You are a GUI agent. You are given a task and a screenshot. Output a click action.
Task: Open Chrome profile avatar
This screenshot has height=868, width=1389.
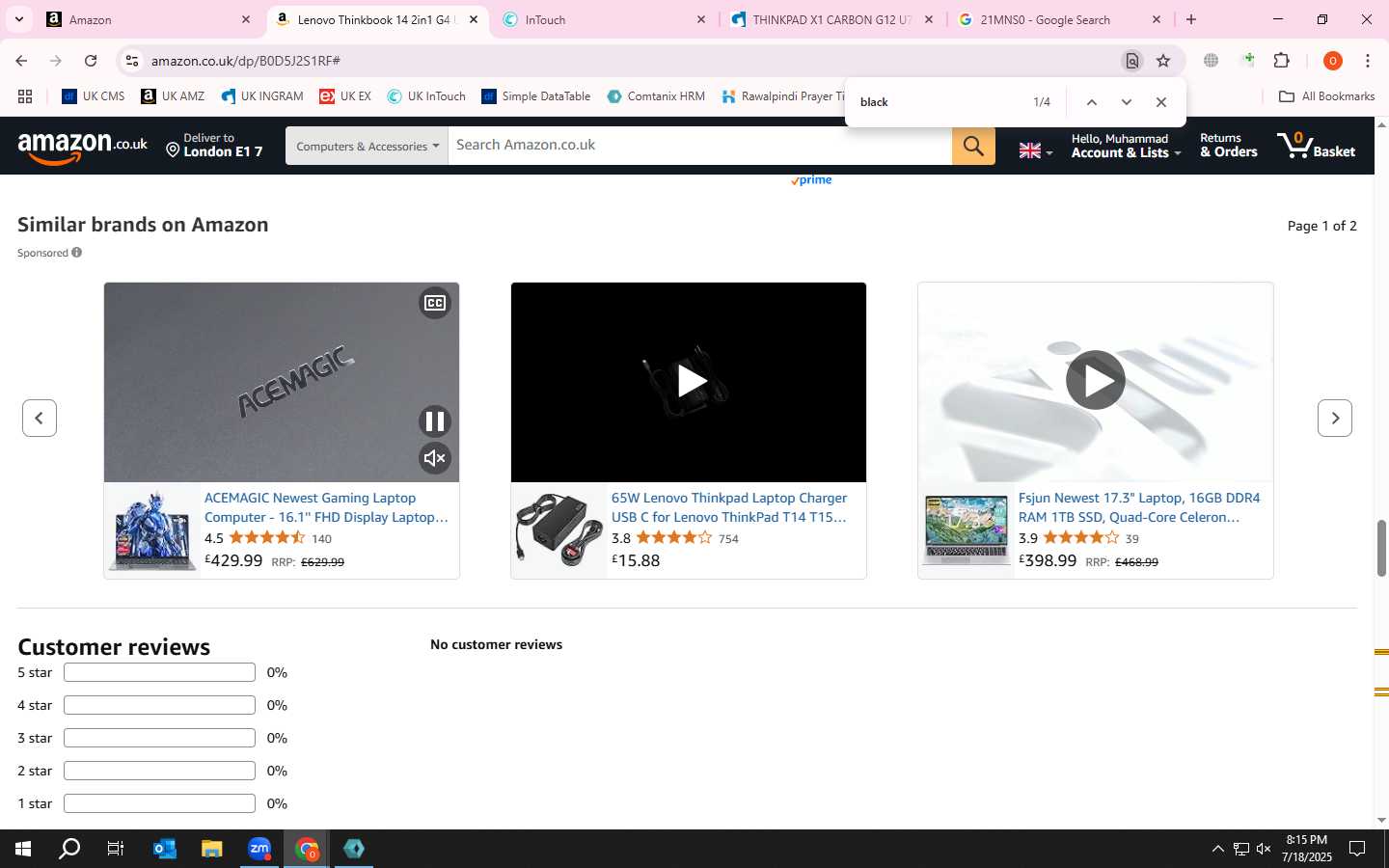point(1333,61)
